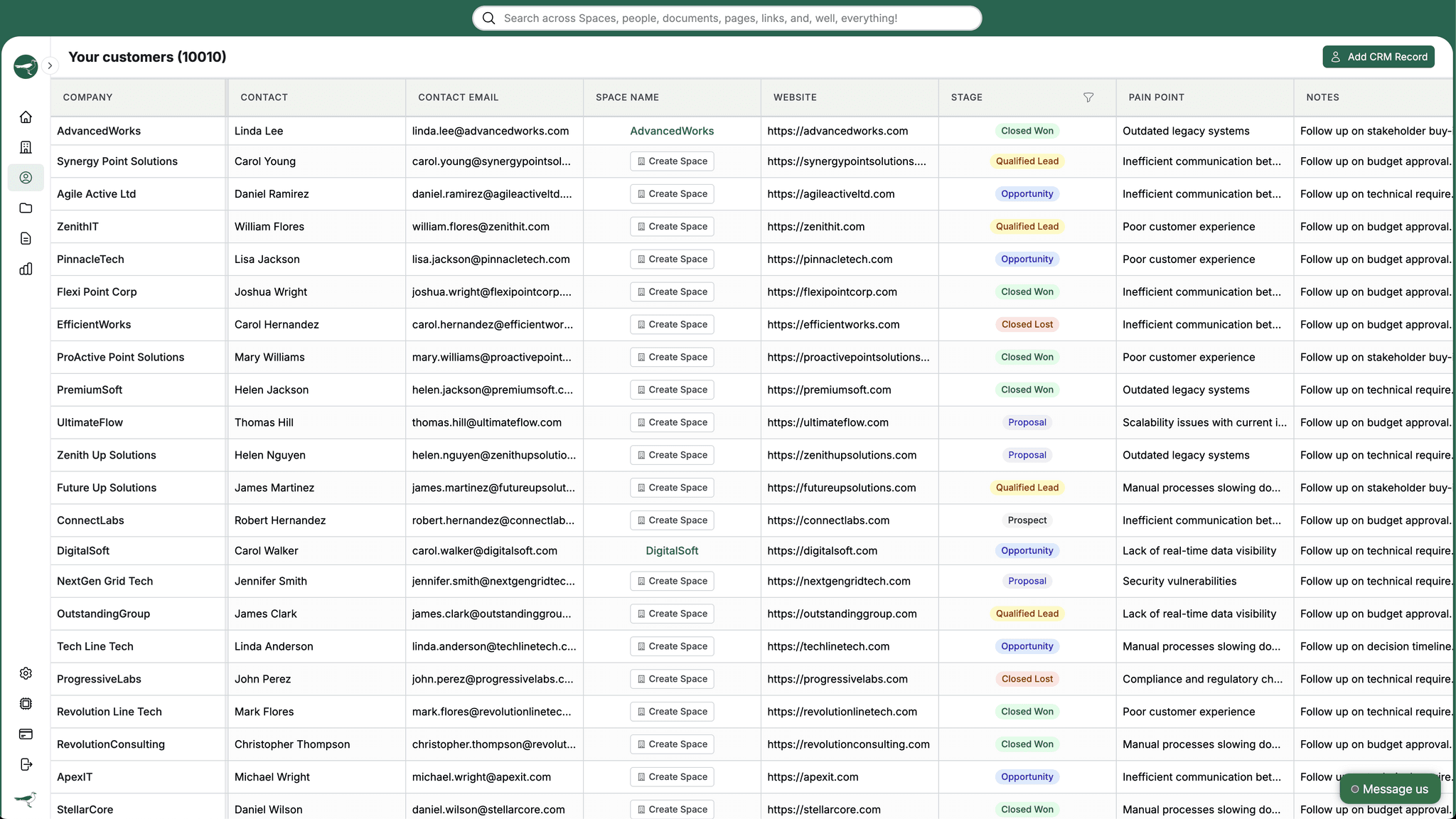
Task: Click the log out icon in sidebar
Action: click(x=26, y=764)
